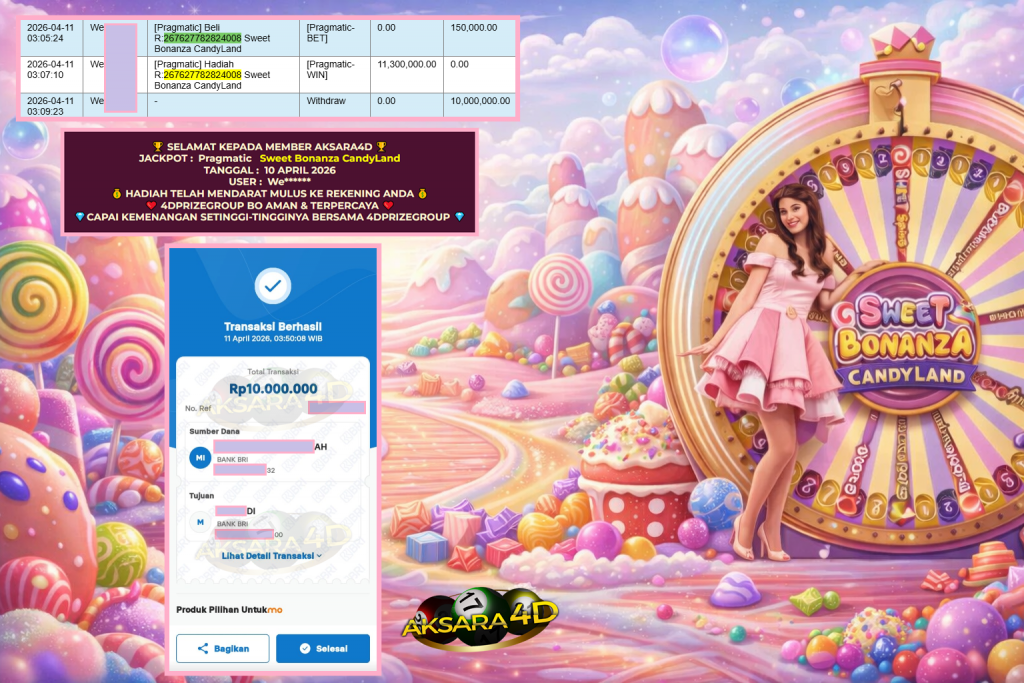Click the checkmark icon inside the Selesai button
1024x683 pixels.
coord(305,648)
